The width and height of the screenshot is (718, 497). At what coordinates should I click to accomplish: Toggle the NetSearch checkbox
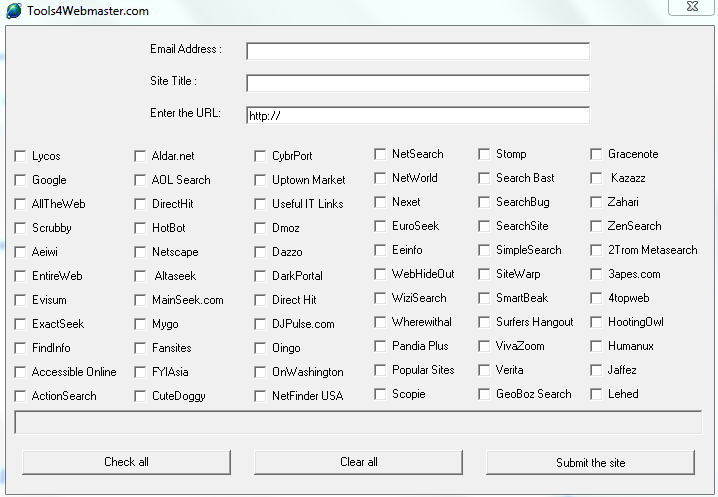tap(380, 154)
